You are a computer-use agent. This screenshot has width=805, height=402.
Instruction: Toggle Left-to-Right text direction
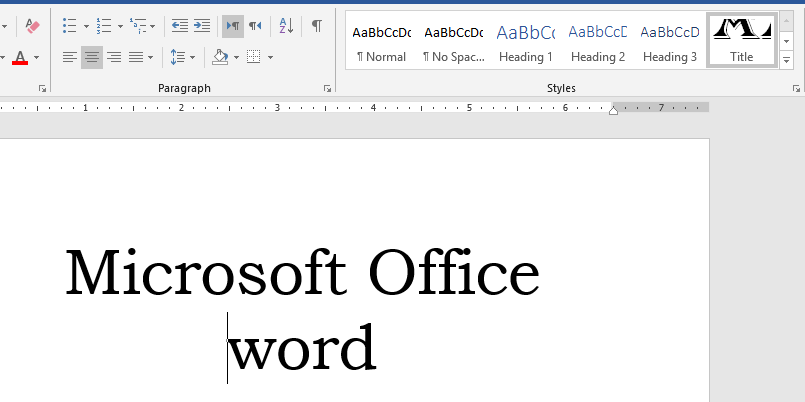pos(233,26)
